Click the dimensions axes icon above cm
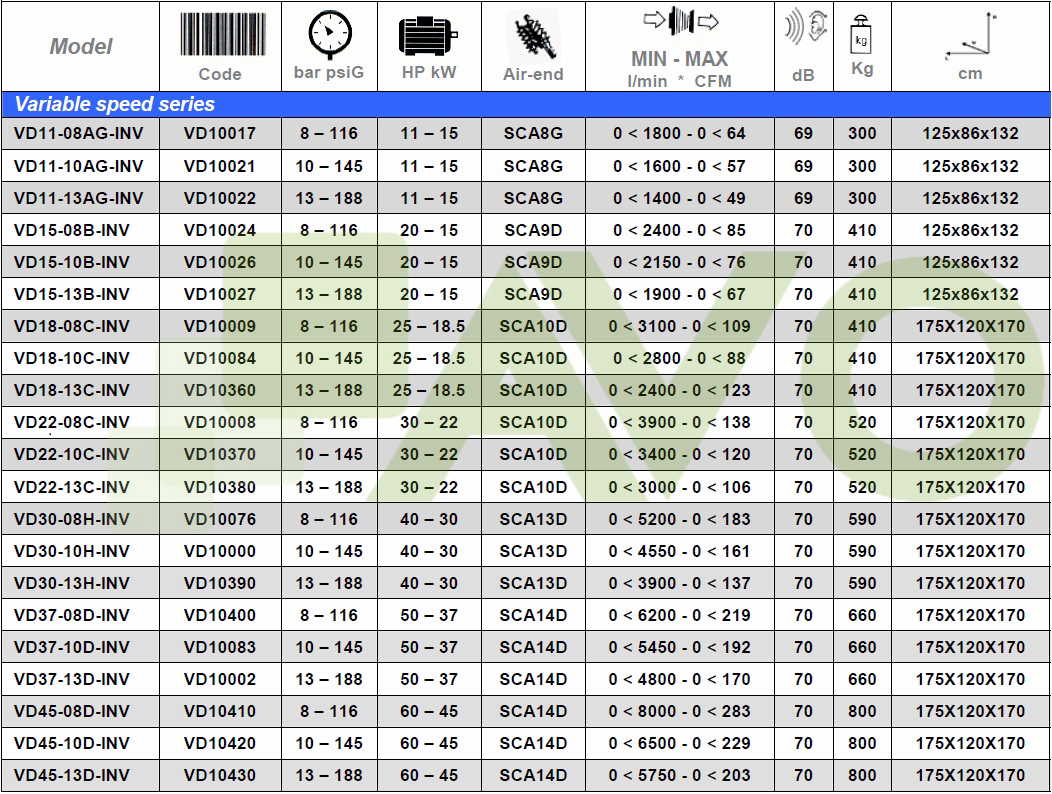 pos(971,38)
